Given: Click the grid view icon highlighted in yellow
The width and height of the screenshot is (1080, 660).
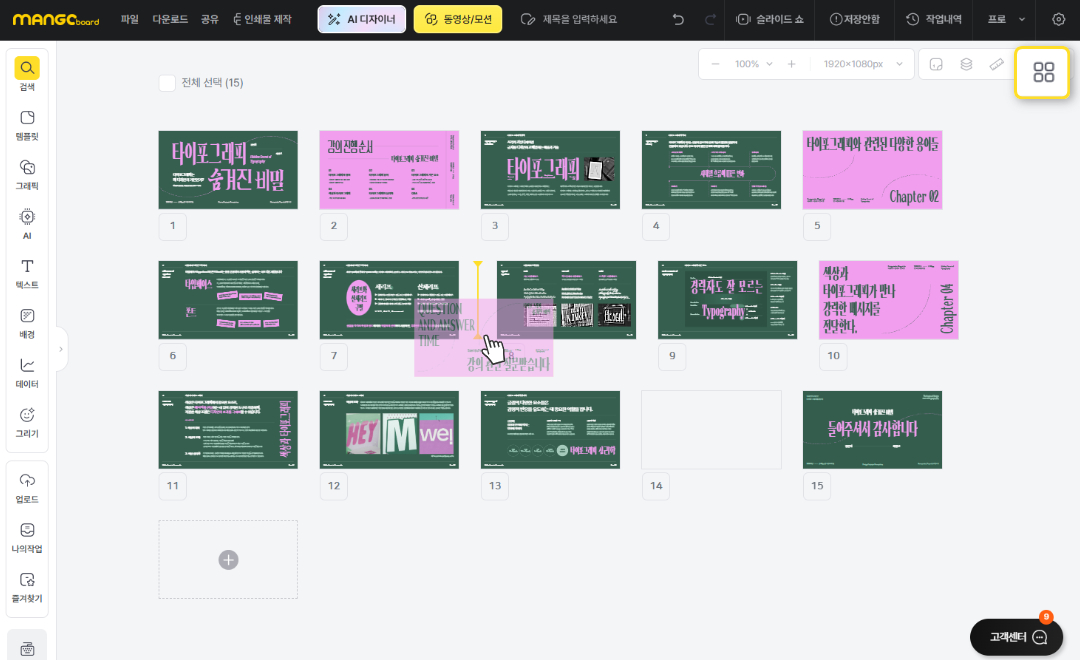Looking at the screenshot, I should pos(1043,72).
